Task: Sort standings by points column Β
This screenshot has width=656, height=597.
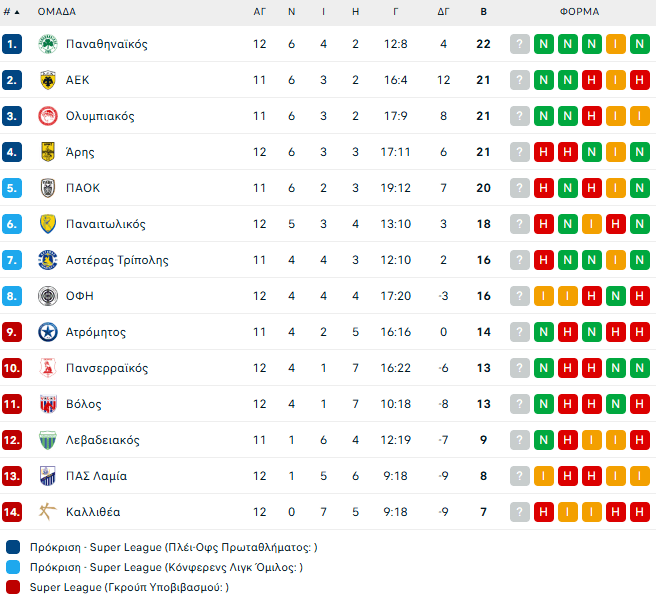Action: pyautogui.click(x=484, y=12)
